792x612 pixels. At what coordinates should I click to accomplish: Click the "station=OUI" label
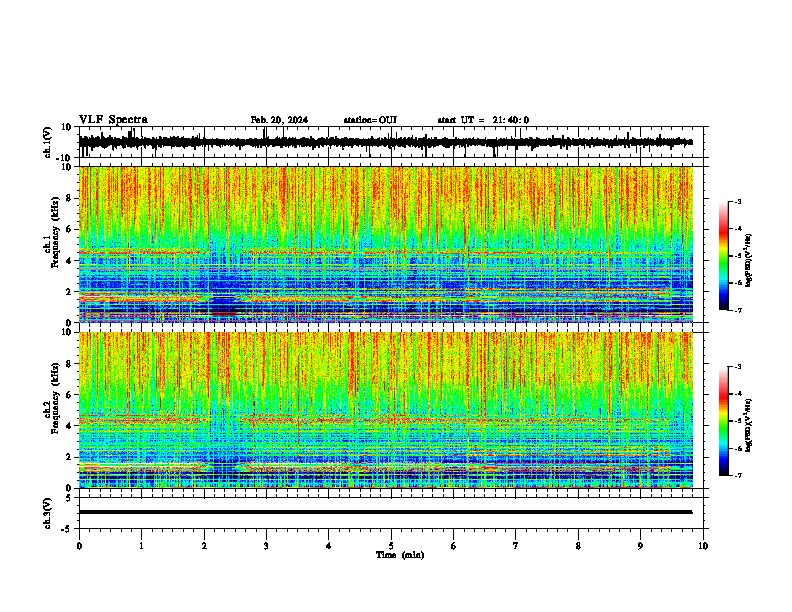[x=370, y=120]
